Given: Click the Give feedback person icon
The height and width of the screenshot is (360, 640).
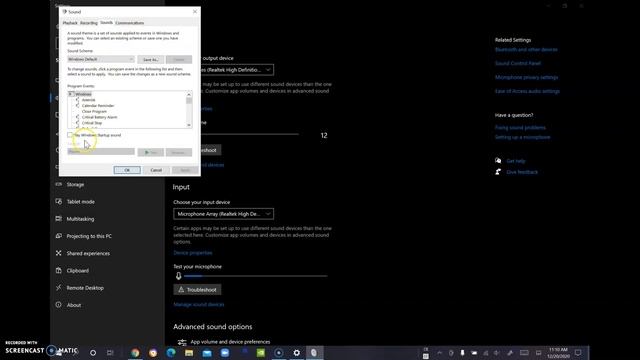Looking at the screenshot, I should tap(498, 172).
